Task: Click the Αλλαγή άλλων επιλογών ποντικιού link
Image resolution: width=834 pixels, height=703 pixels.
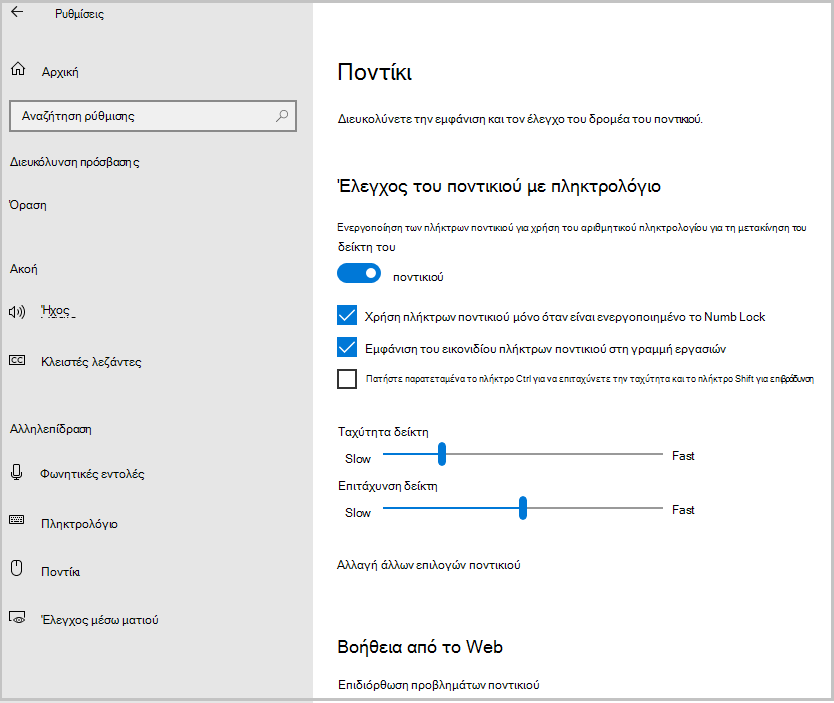Action: click(x=429, y=565)
